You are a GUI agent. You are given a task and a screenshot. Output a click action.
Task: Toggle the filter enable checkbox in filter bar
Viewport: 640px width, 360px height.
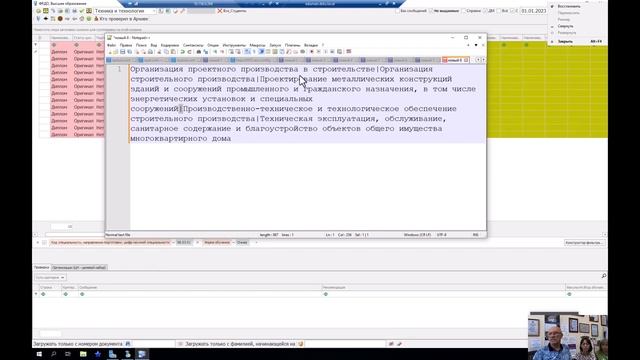44,242
